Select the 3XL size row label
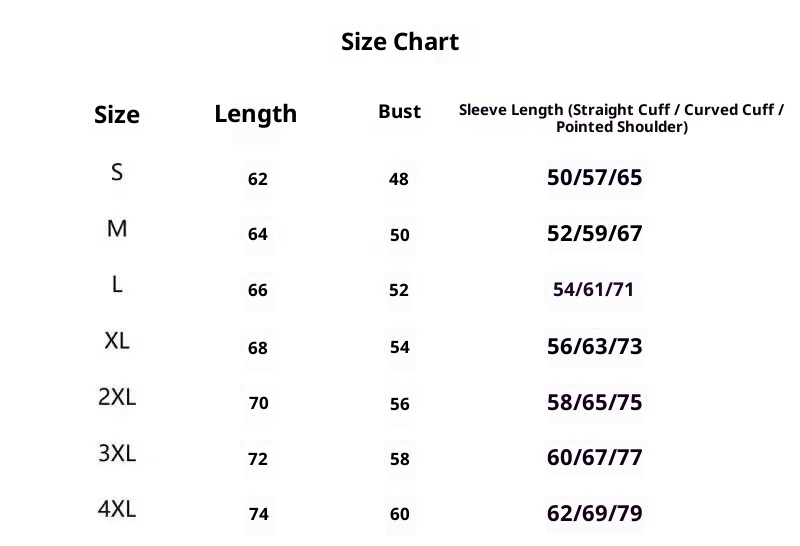 [117, 454]
